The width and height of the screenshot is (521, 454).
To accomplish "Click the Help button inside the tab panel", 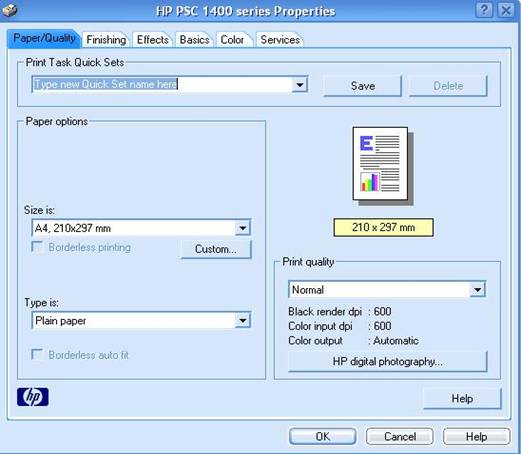I will coord(462,398).
